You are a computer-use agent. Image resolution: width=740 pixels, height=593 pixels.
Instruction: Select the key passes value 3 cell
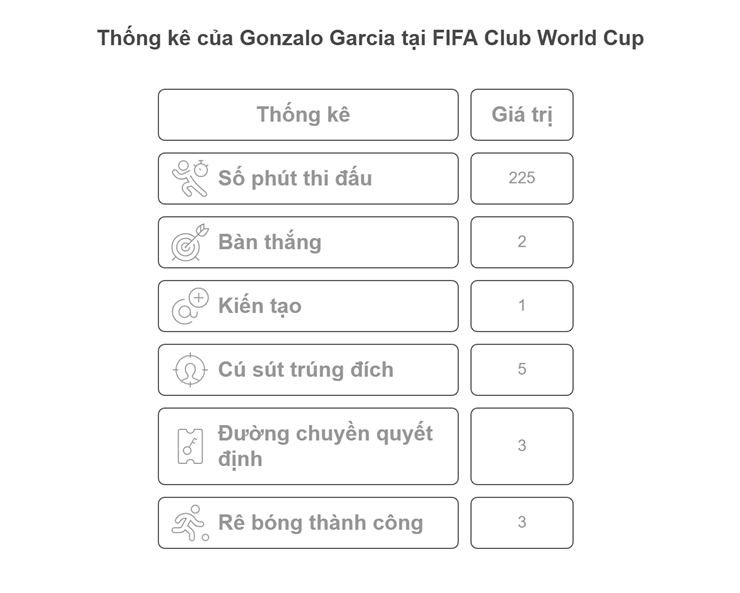[x=522, y=446]
